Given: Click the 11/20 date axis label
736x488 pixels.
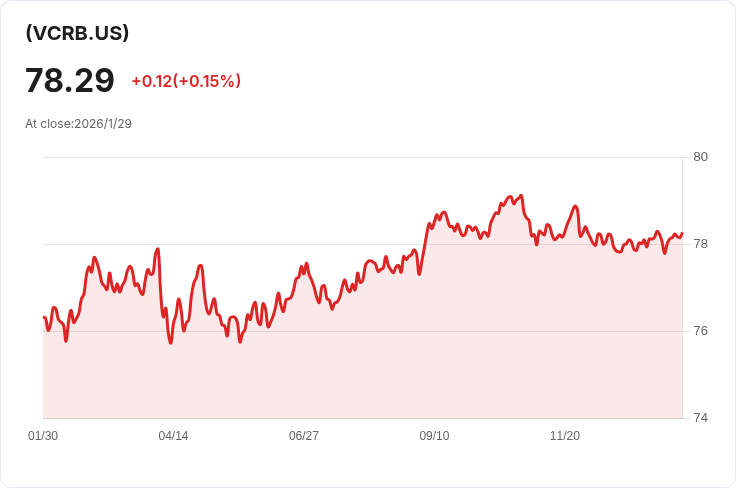Looking at the screenshot, I should pos(565,436).
